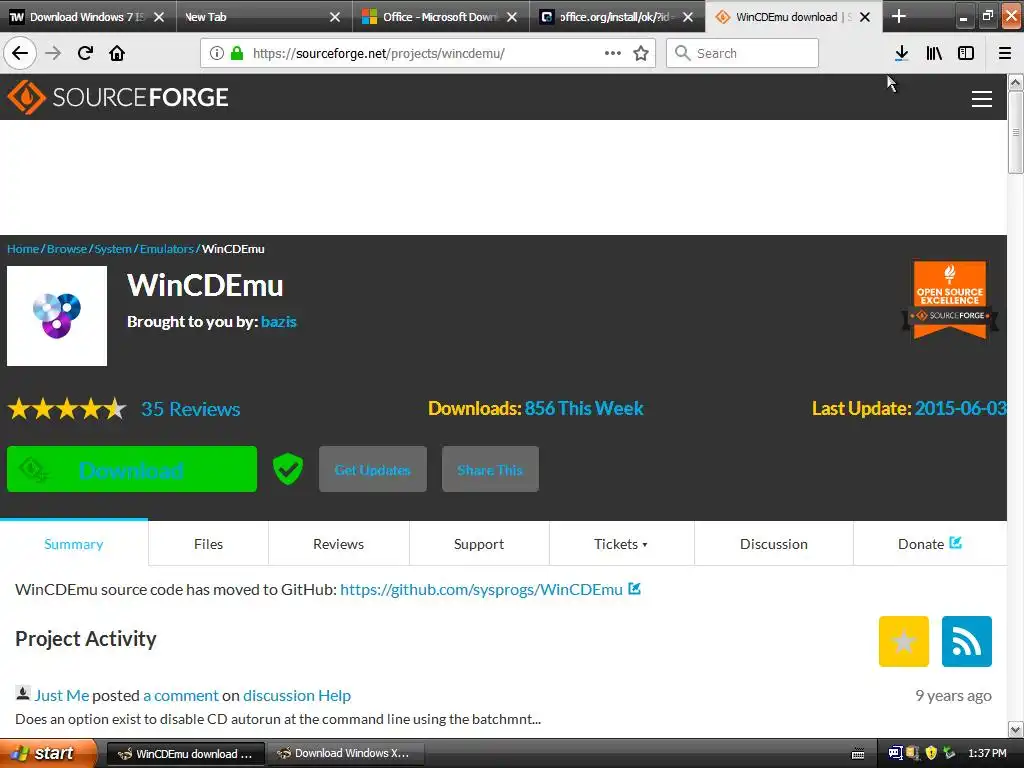Show site information via the info icon
Screen dimensions: 1024x768
217,53
